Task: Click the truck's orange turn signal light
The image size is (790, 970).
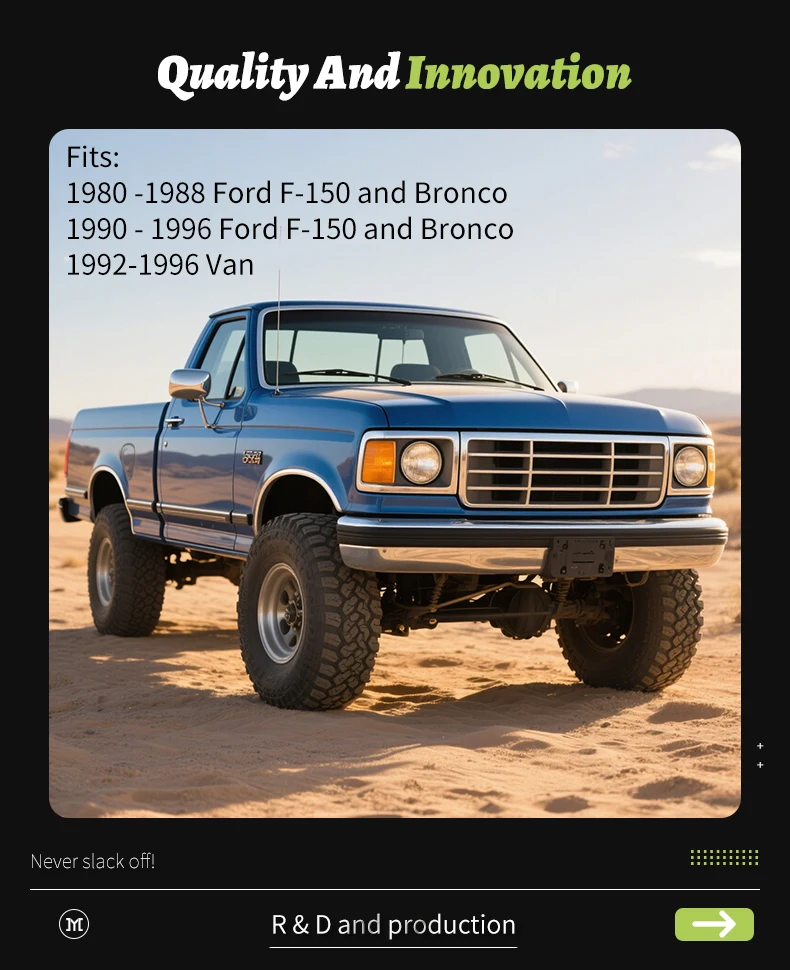Action: 378,462
